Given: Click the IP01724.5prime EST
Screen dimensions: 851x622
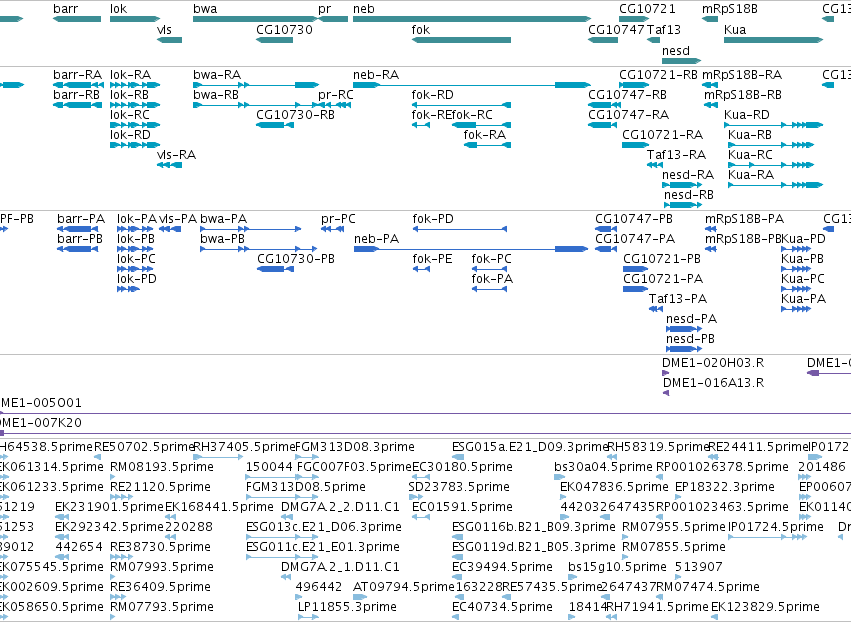Looking at the screenshot, I should point(767,537).
